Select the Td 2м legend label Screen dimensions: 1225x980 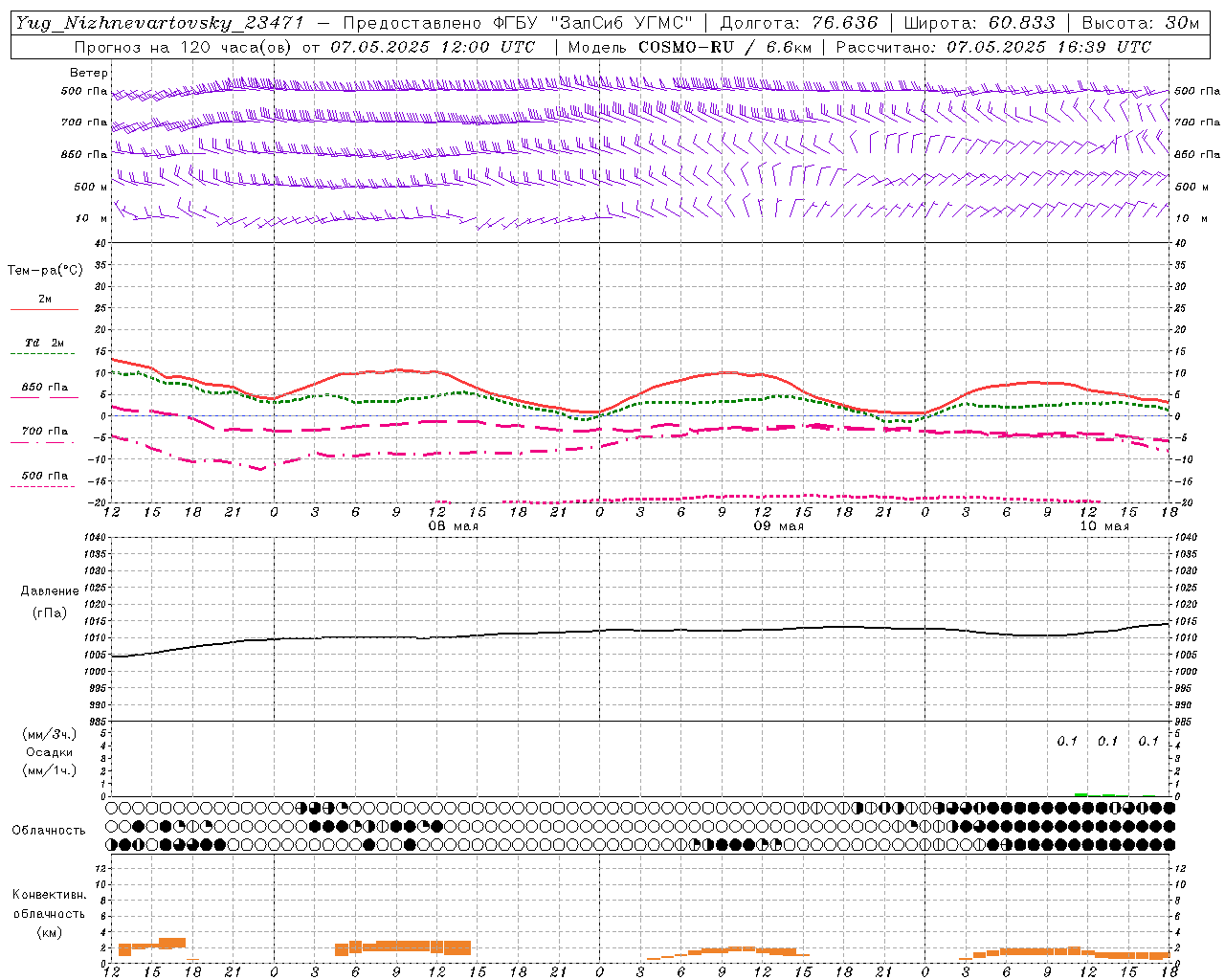tap(44, 343)
